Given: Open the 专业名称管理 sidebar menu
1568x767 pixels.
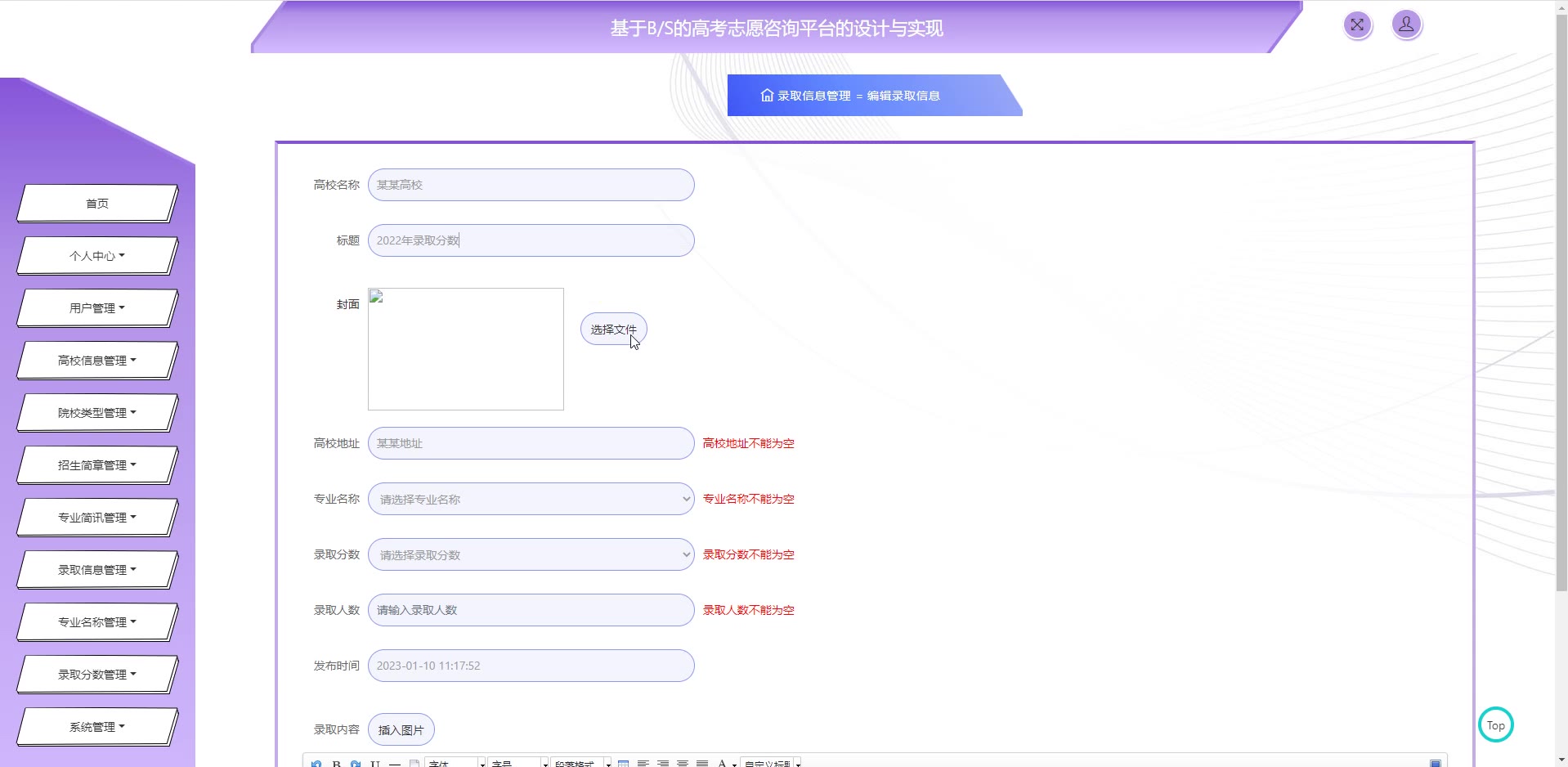Looking at the screenshot, I should coord(97,622).
